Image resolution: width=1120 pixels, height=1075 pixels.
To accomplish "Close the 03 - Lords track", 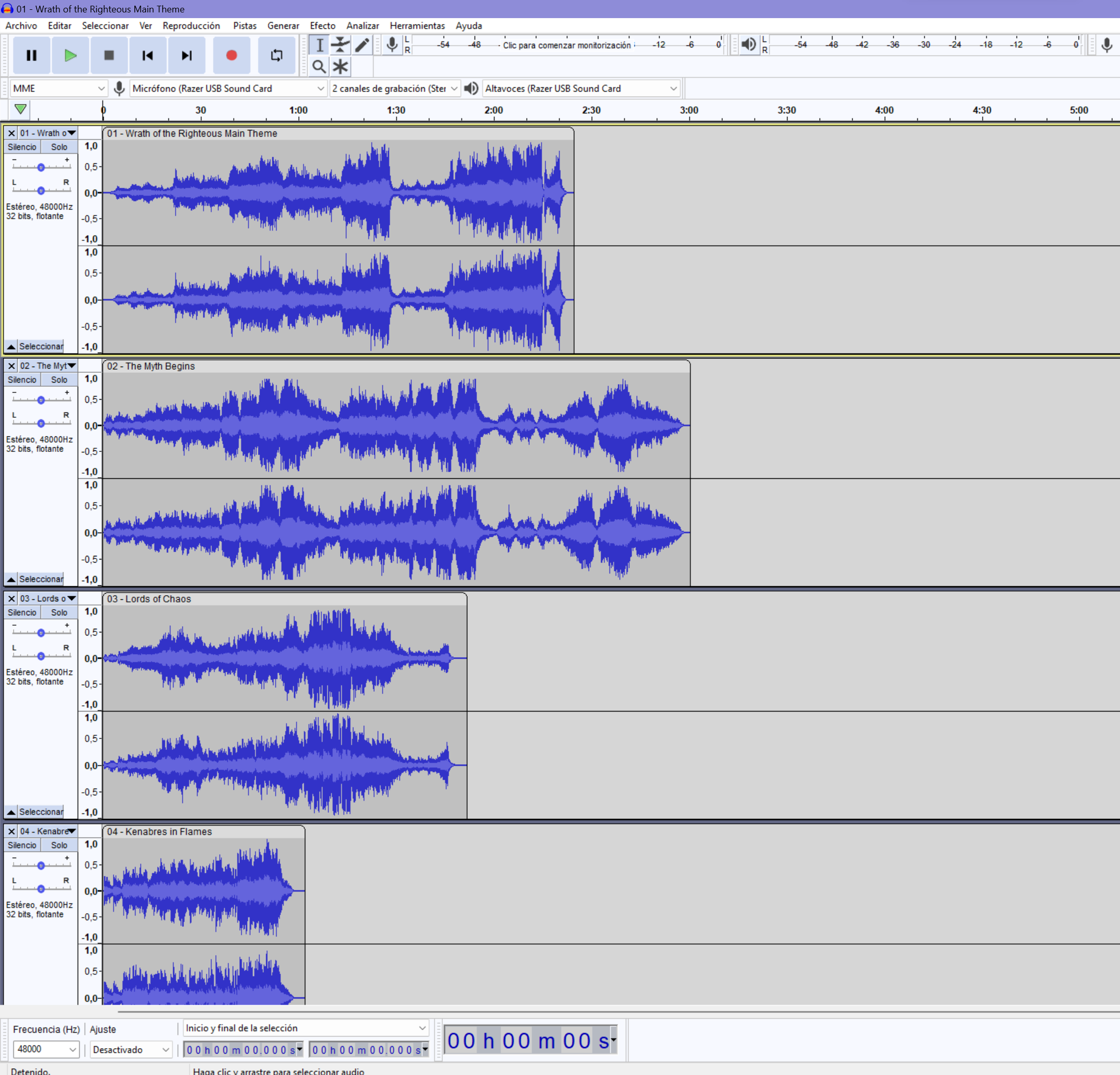I will pos(11,598).
